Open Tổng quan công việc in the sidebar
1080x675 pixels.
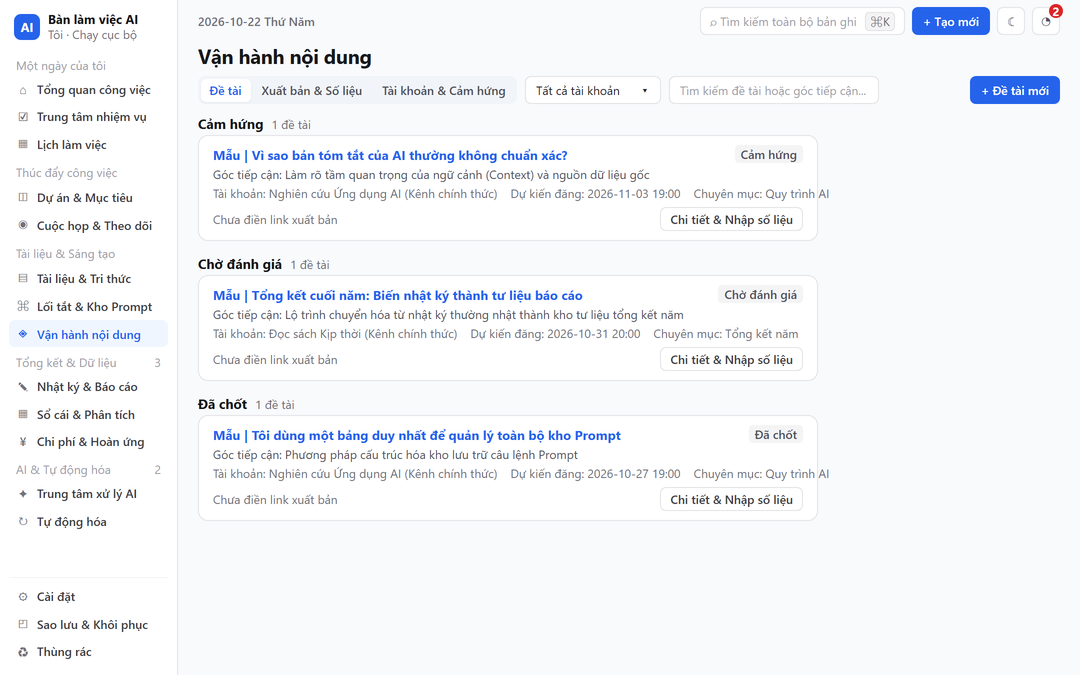[x=88, y=90]
